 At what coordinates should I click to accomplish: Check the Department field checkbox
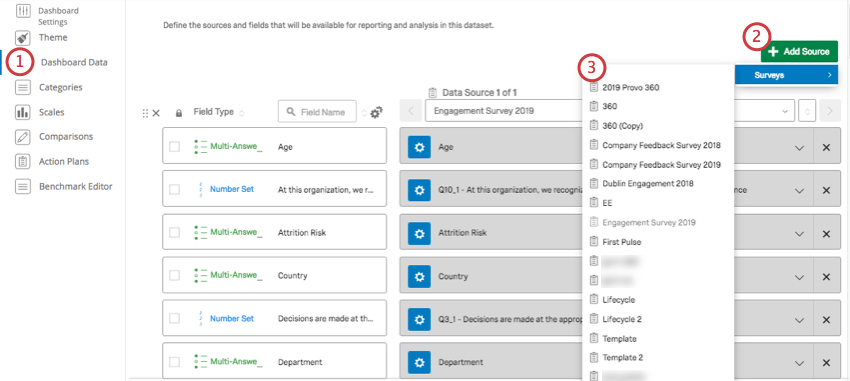click(175, 362)
